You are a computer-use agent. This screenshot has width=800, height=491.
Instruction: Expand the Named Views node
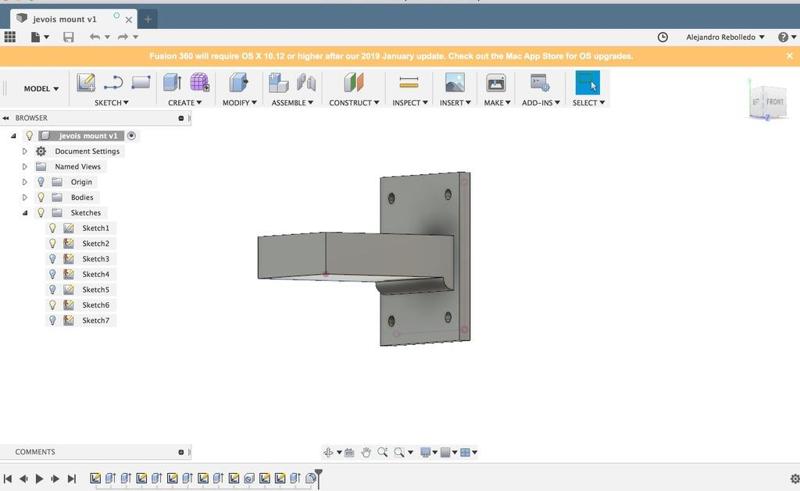(24, 166)
